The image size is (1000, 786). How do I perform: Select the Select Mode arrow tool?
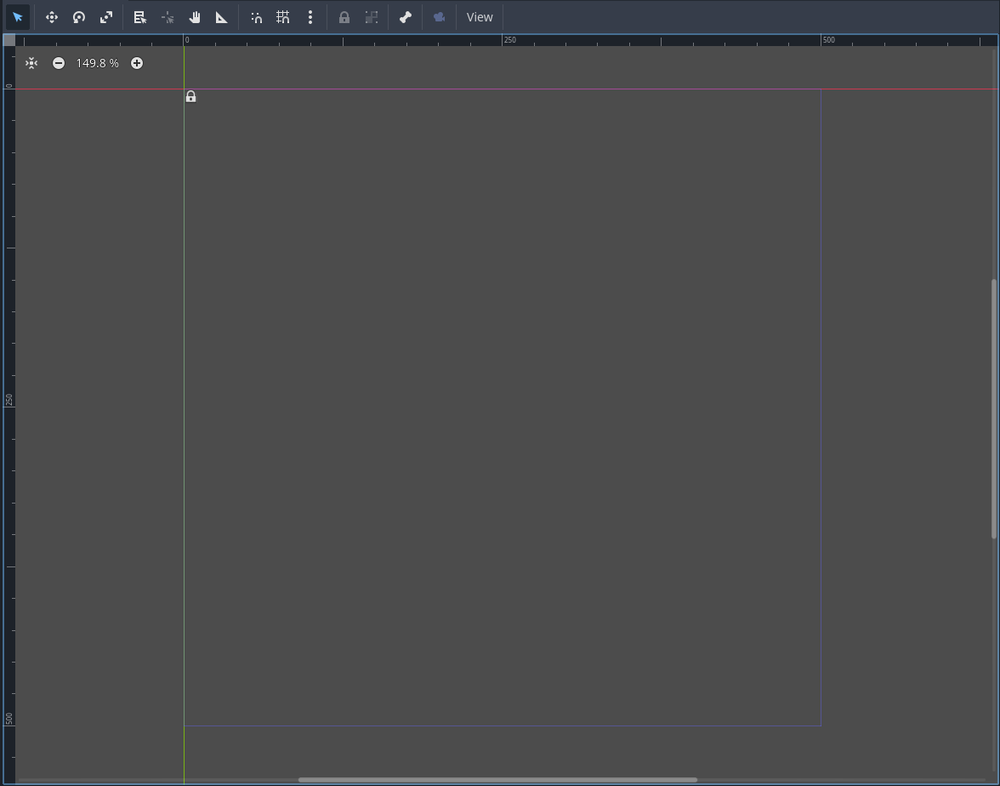[18, 17]
